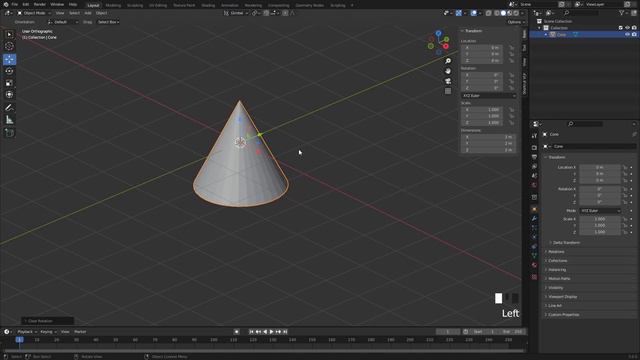Switch to the Sculpting workspace tab

pyautogui.click(x=135, y=5)
